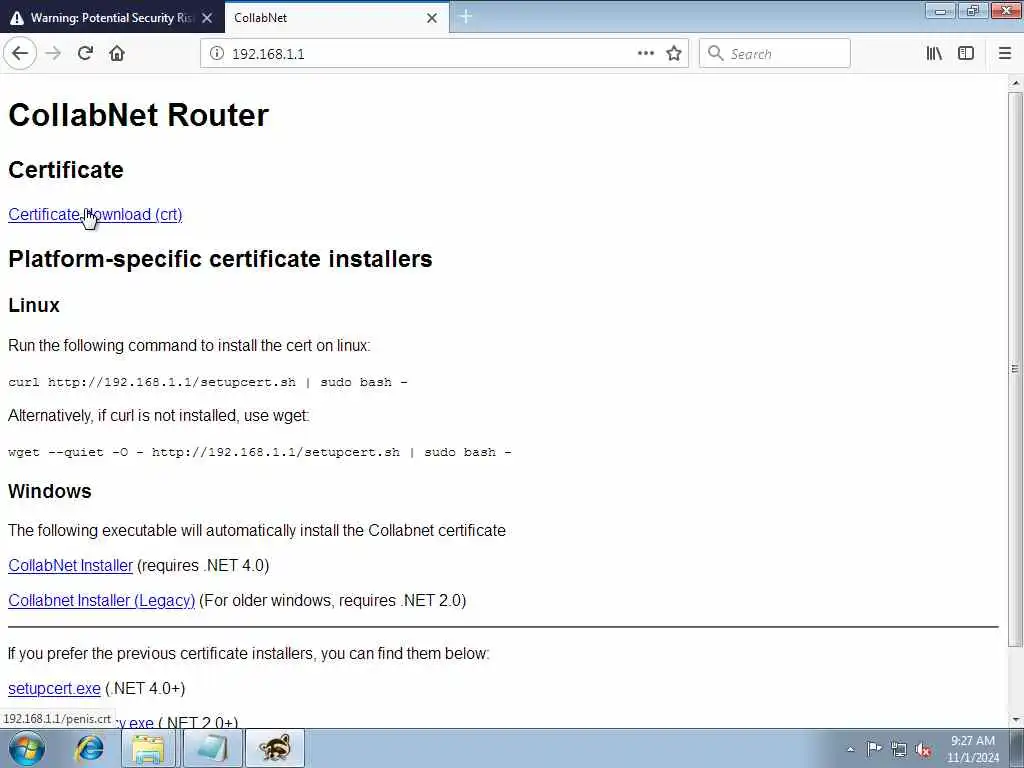The height and width of the screenshot is (768, 1024).
Task: Open the notepad-style taskbar application
Action: click(213, 748)
